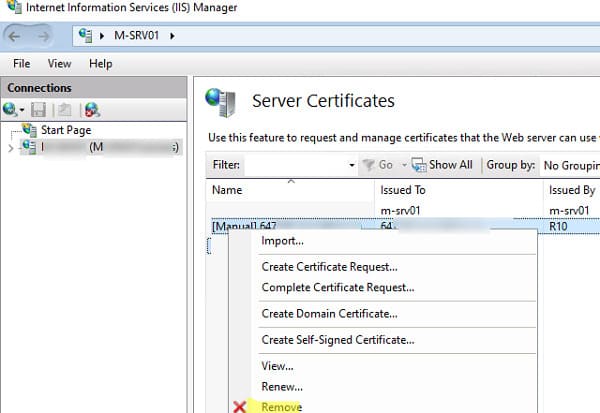Open the Filter dropdown arrow
Image resolution: width=600 pixels, height=413 pixels.
[351, 165]
